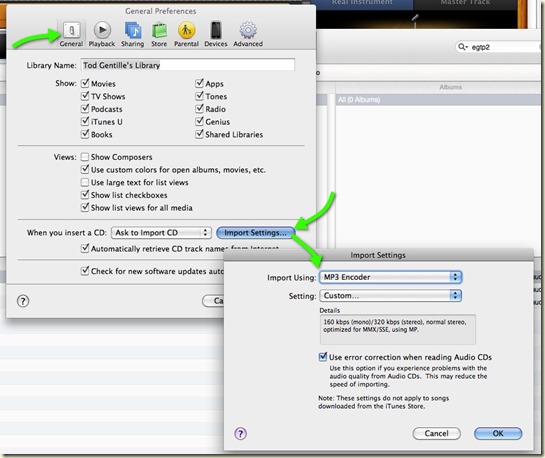The image size is (545, 458).
Task: Toggle Check for new software updates
Action: click(85, 271)
